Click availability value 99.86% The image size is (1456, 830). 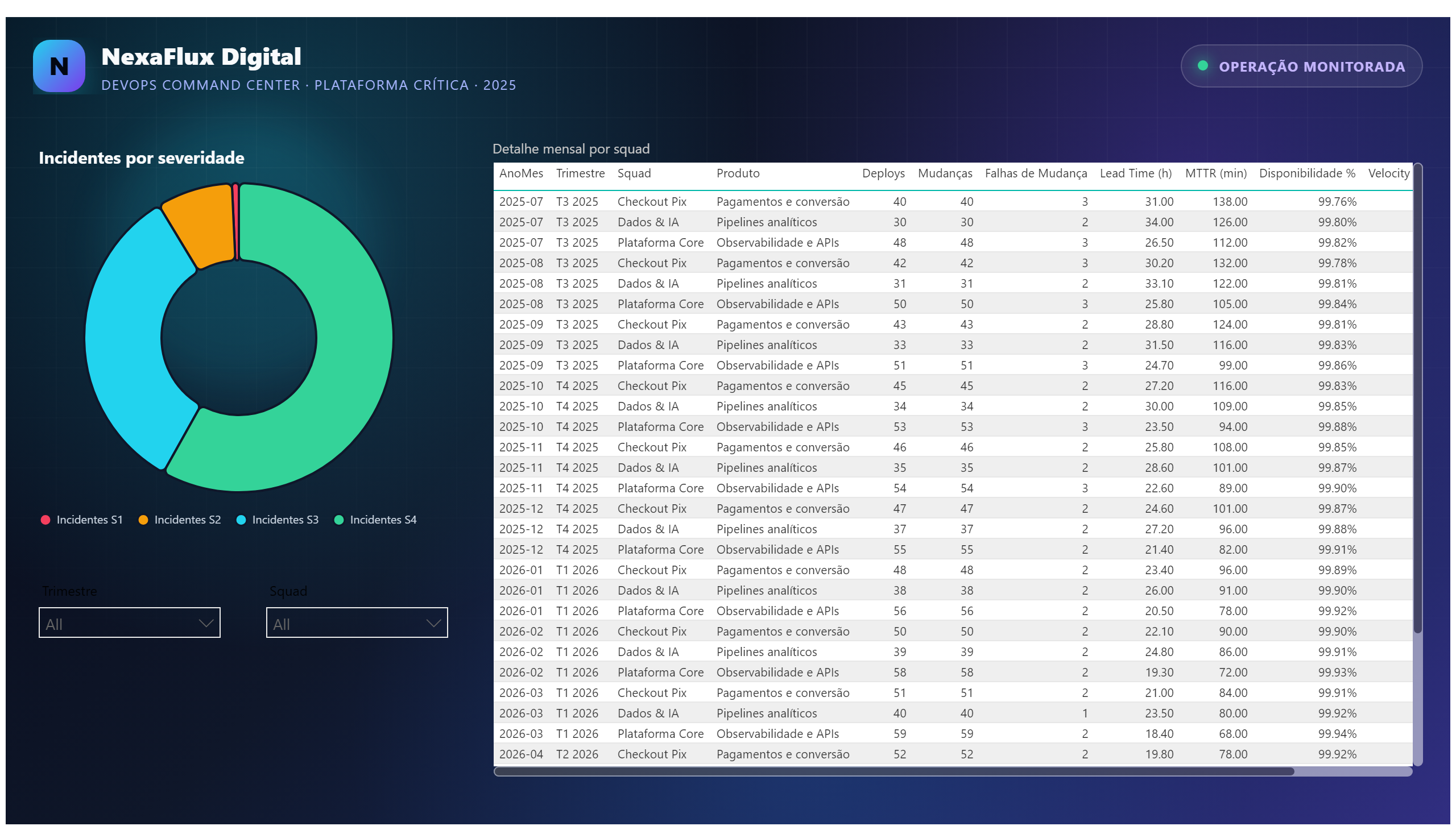pos(1337,366)
